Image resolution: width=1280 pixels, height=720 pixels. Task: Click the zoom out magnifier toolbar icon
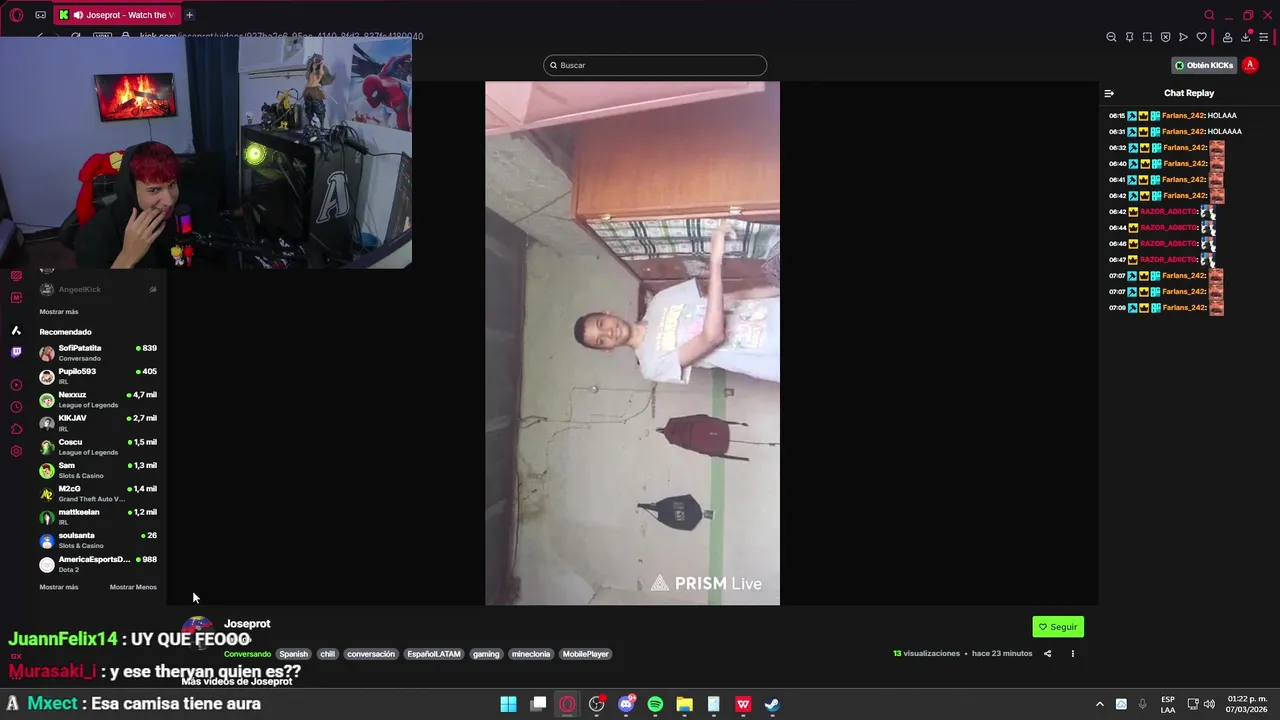(1111, 37)
